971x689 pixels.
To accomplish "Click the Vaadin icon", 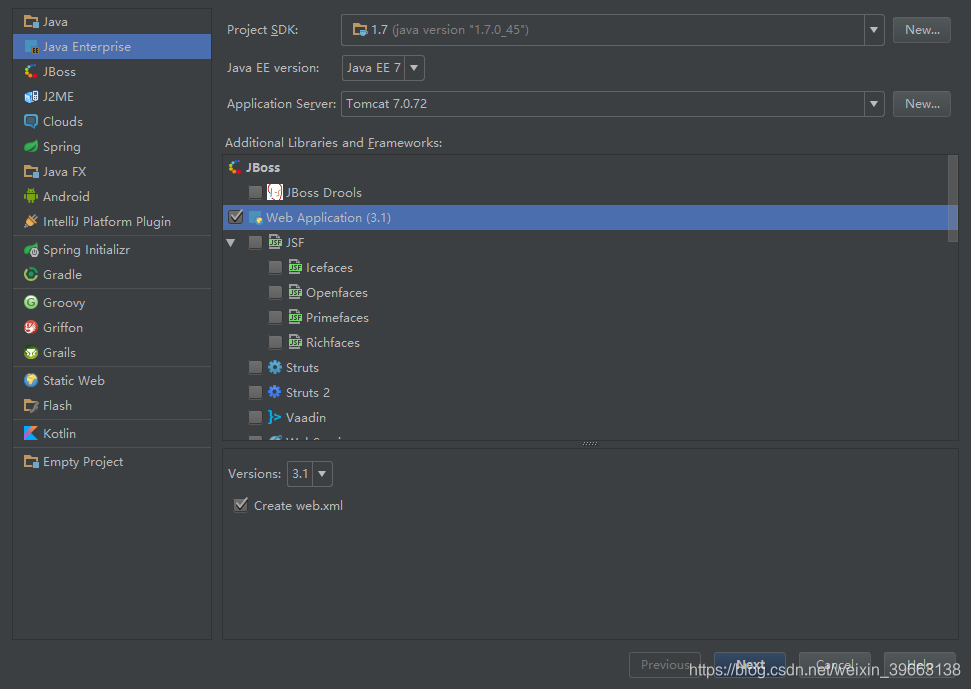I will [274, 417].
